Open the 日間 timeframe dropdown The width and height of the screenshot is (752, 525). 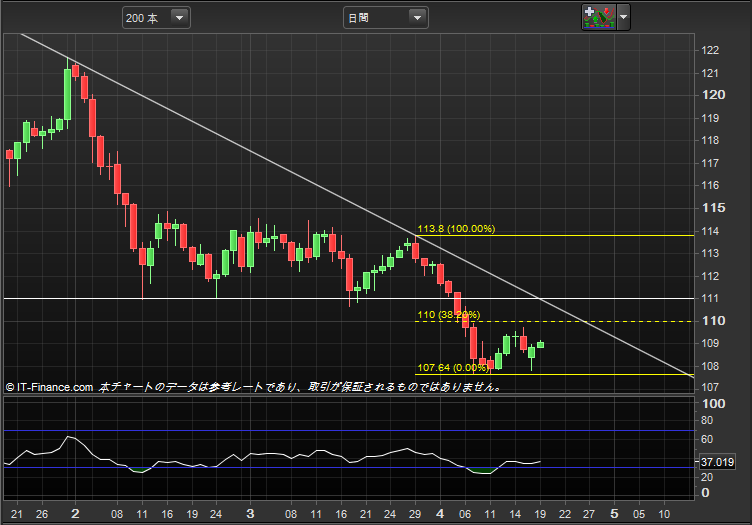tap(386, 18)
